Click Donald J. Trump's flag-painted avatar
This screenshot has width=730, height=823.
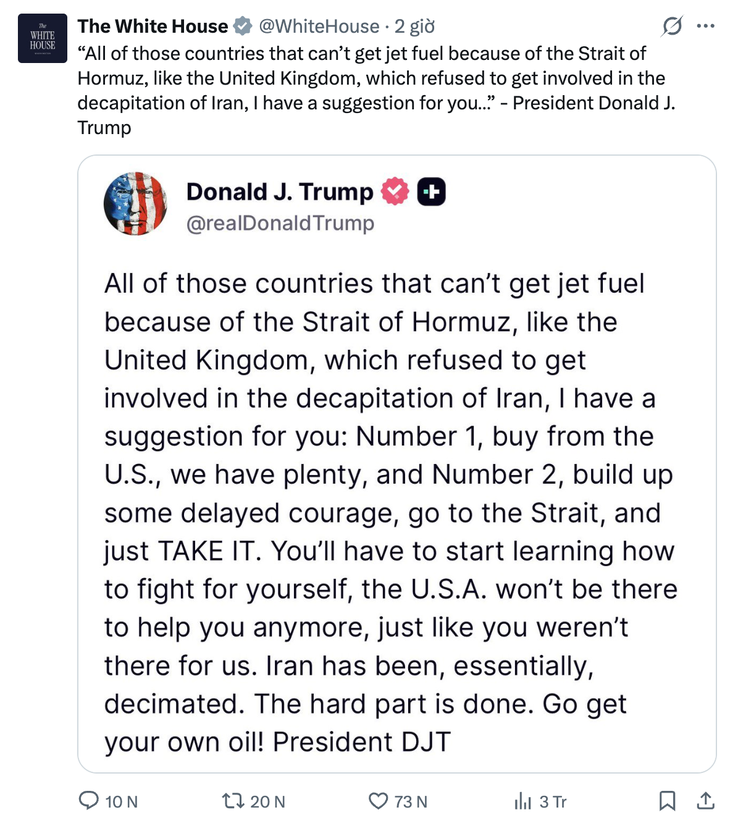[x=136, y=204]
